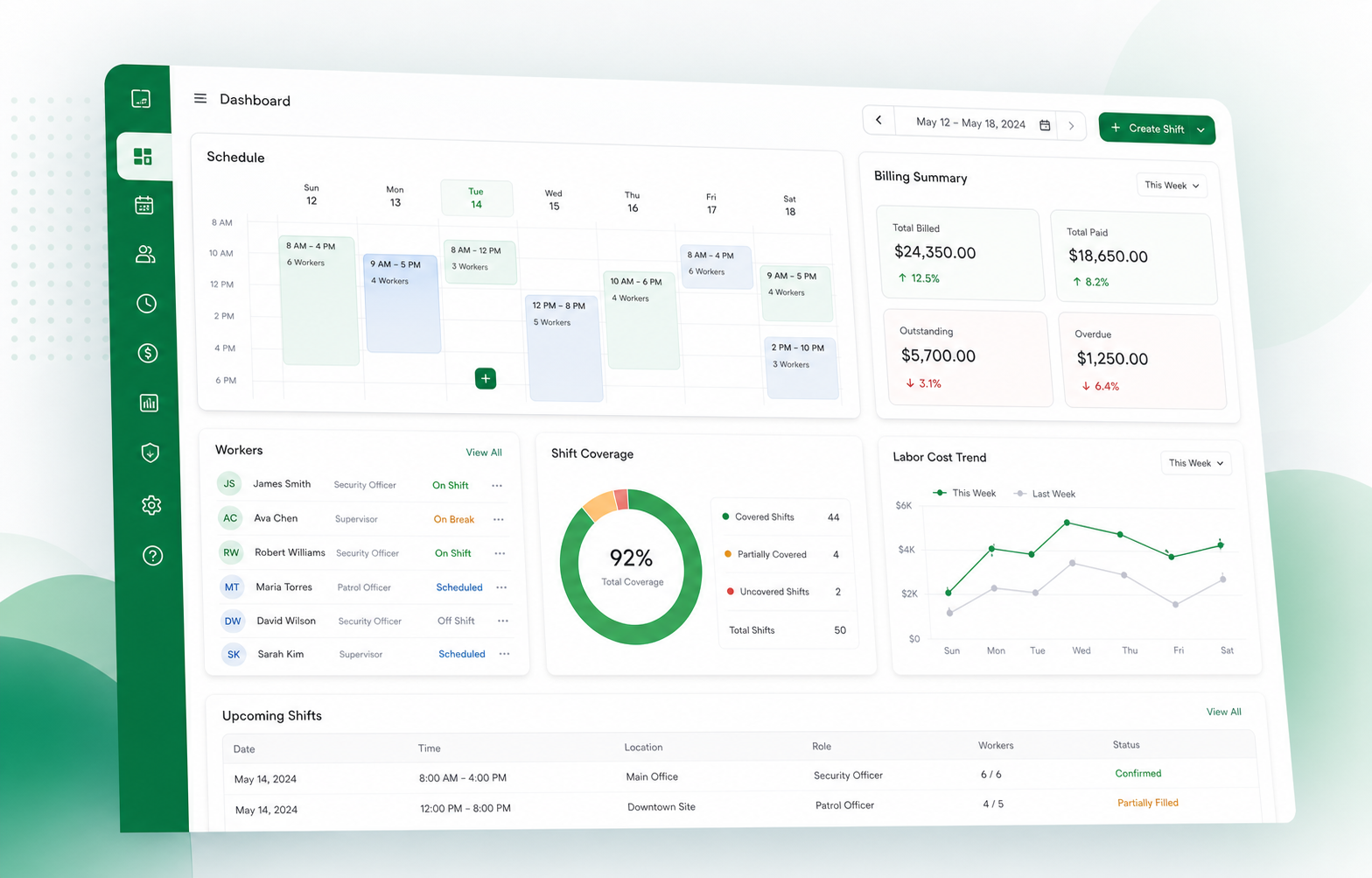Open more options for Robert Williams
The width and height of the screenshot is (1372, 878).
(x=500, y=553)
